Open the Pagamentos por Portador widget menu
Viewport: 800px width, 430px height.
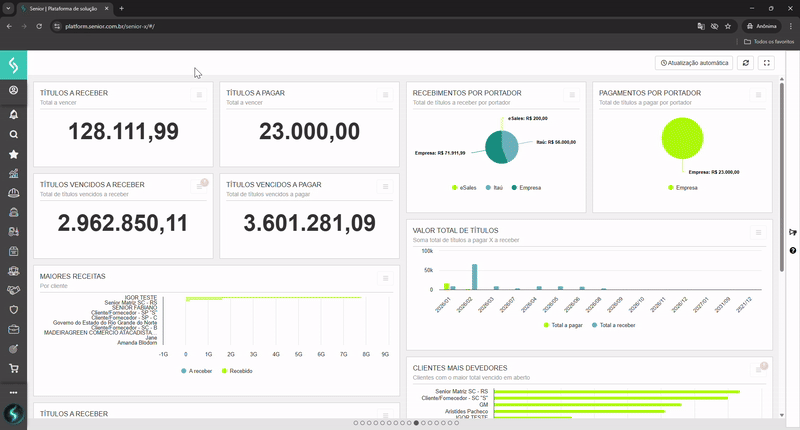[758, 94]
